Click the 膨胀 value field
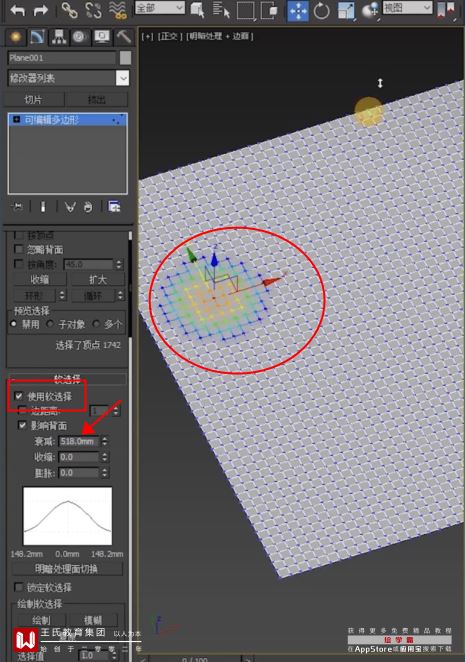The height and width of the screenshot is (662, 465). 78,473
